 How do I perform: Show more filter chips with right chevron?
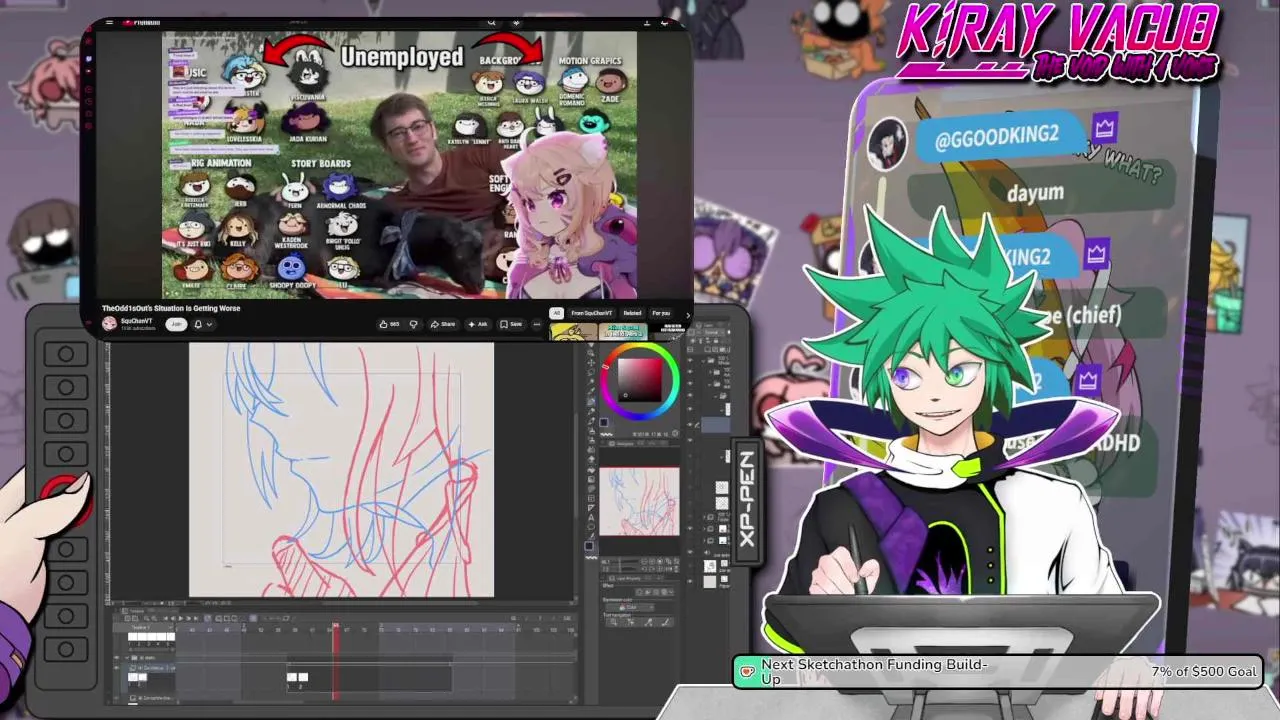click(x=689, y=314)
